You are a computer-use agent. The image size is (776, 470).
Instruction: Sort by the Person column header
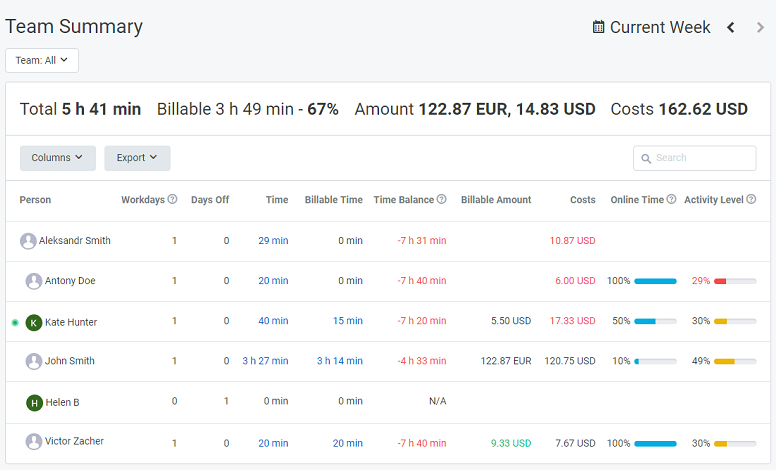coord(36,200)
